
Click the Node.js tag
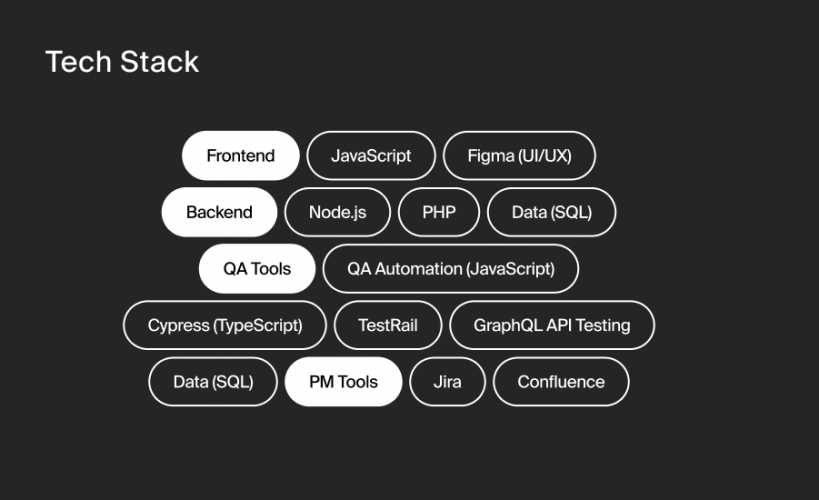click(x=337, y=212)
